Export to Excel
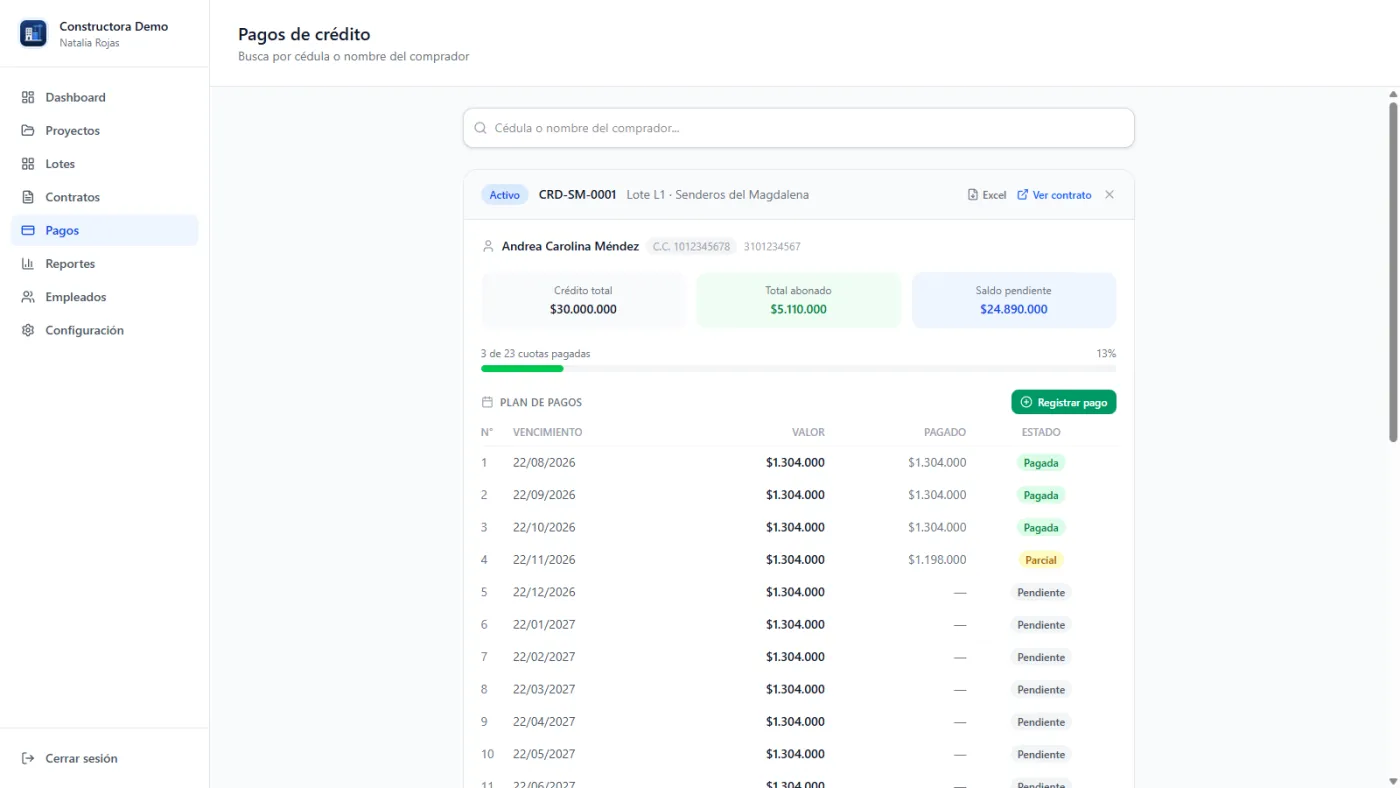Viewport: 1400px width, 788px height. [x=987, y=195]
